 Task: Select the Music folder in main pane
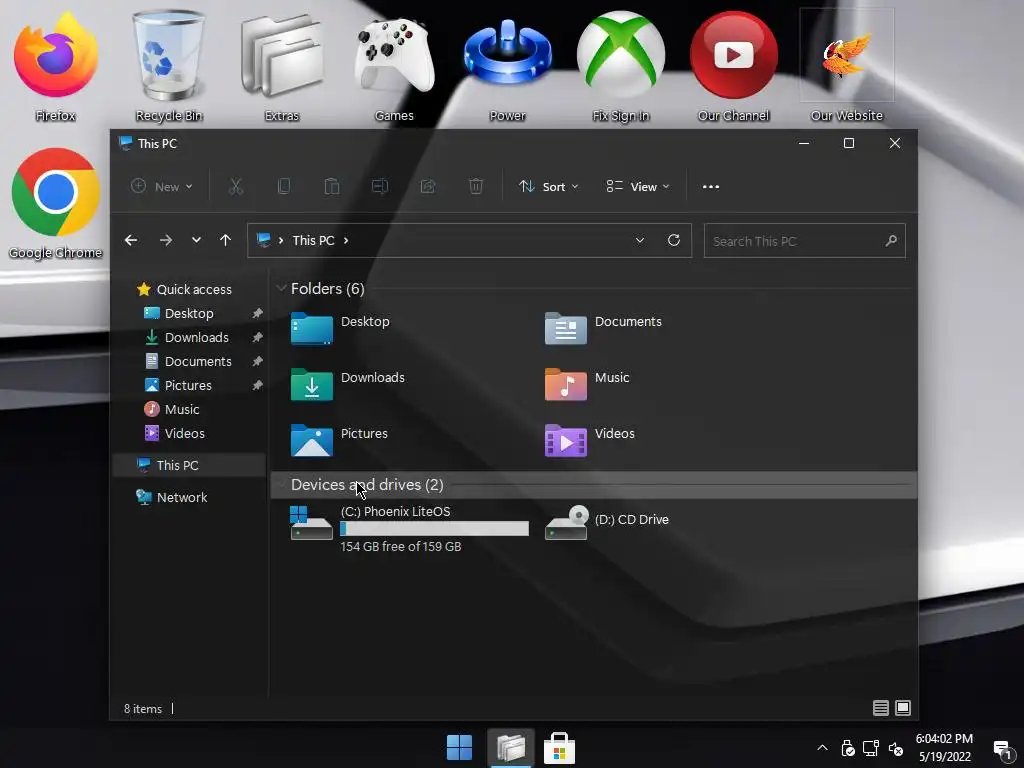(x=587, y=385)
